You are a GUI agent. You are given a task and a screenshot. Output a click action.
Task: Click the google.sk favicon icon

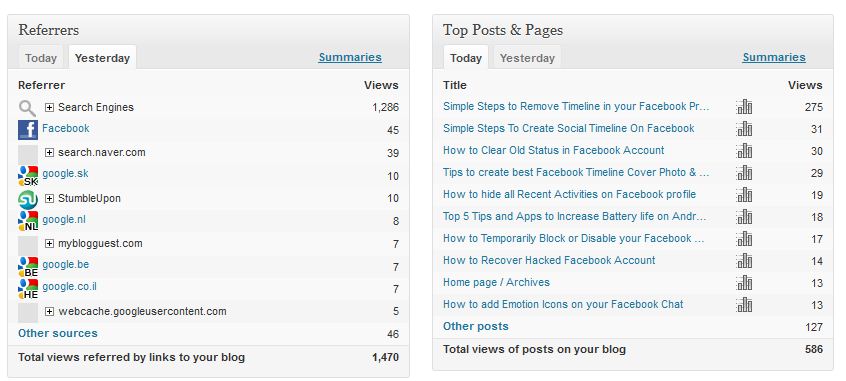[28, 176]
